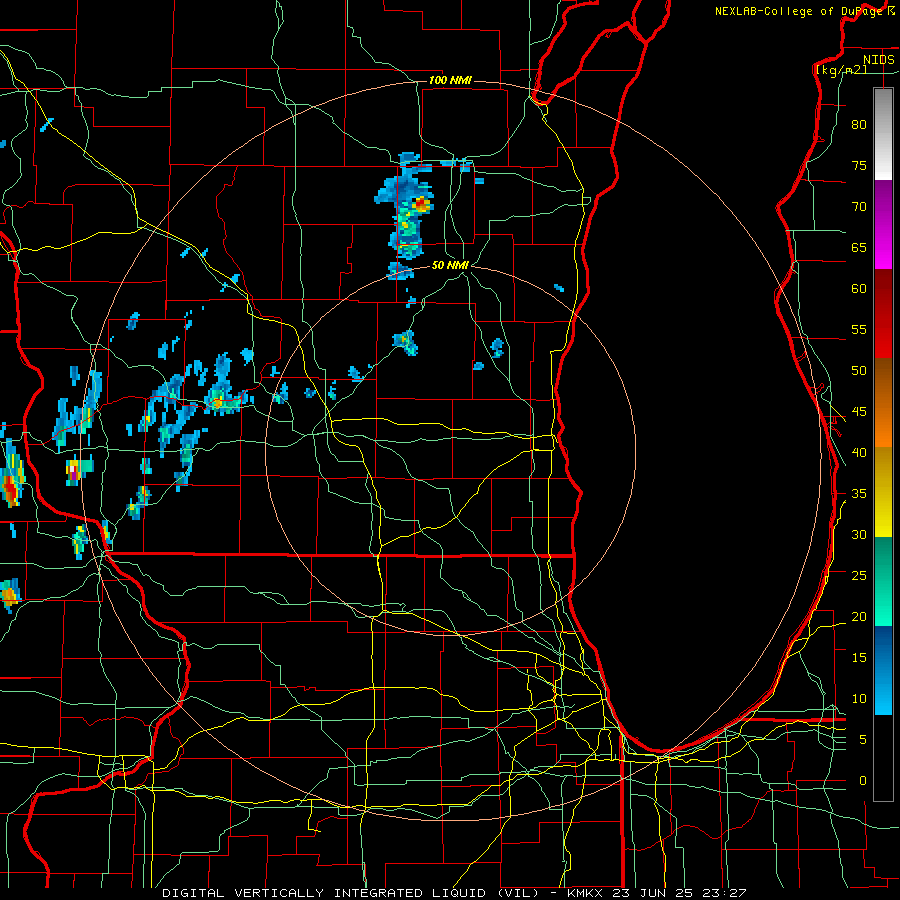Click the 50 value on the VIL scale
The height and width of the screenshot is (900, 900).
(x=859, y=370)
